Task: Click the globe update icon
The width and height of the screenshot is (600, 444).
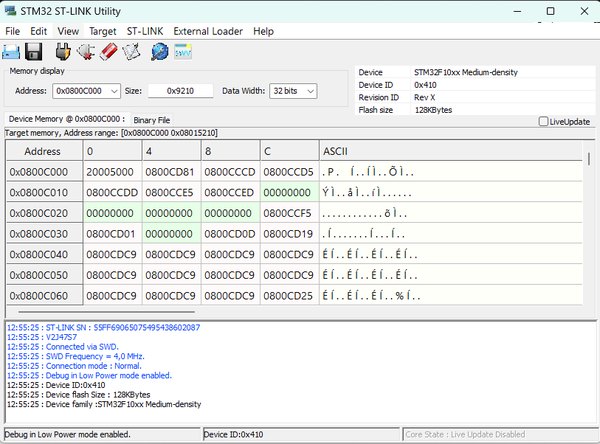Action: [160, 52]
